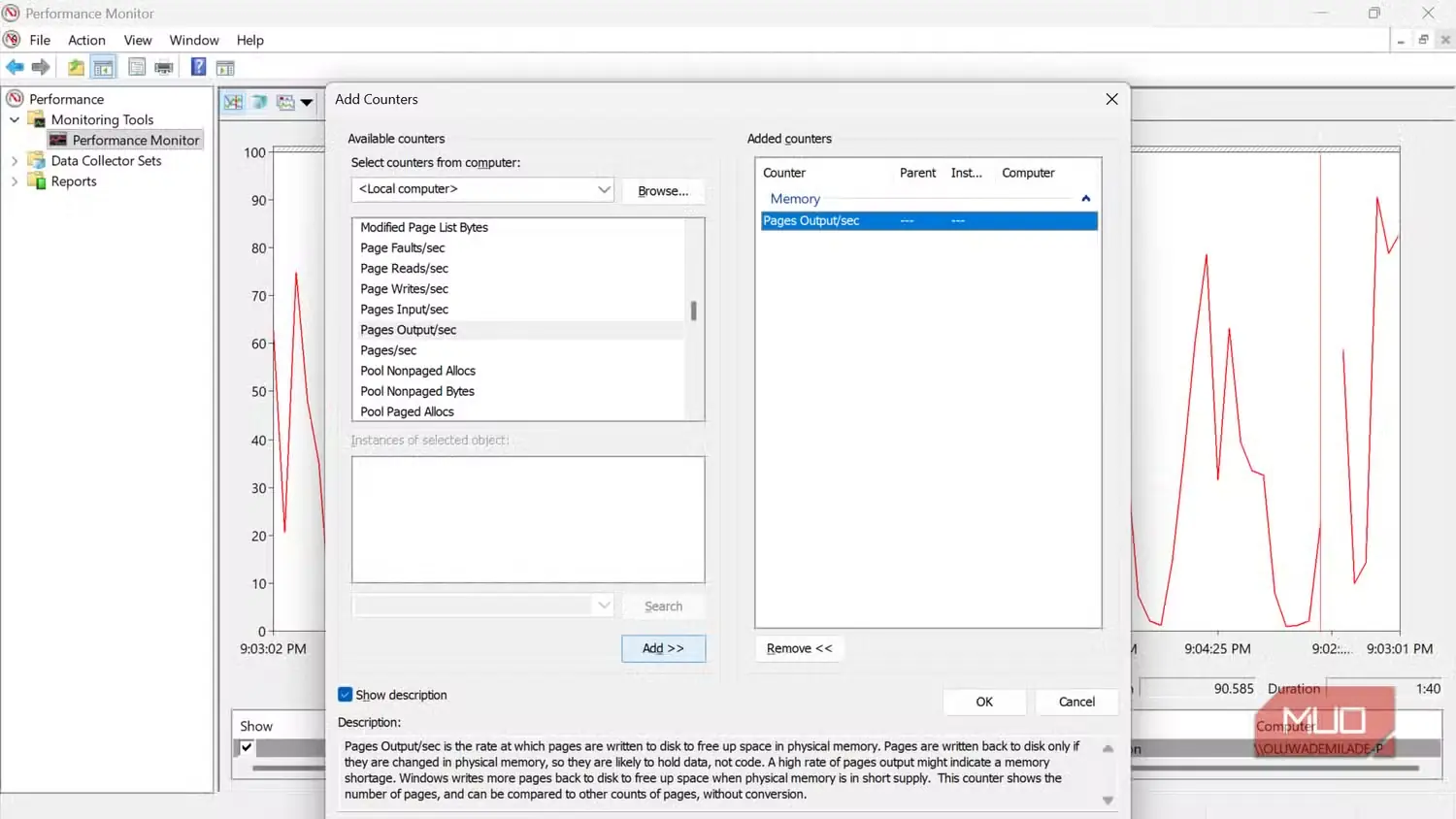The height and width of the screenshot is (819, 1456).
Task: Click Cancel in the Add Counters dialog
Action: [1076, 702]
